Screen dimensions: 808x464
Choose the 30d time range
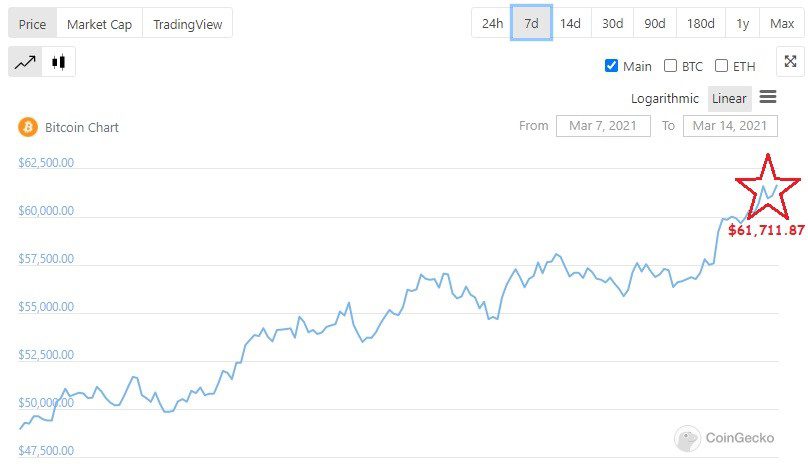(x=611, y=23)
